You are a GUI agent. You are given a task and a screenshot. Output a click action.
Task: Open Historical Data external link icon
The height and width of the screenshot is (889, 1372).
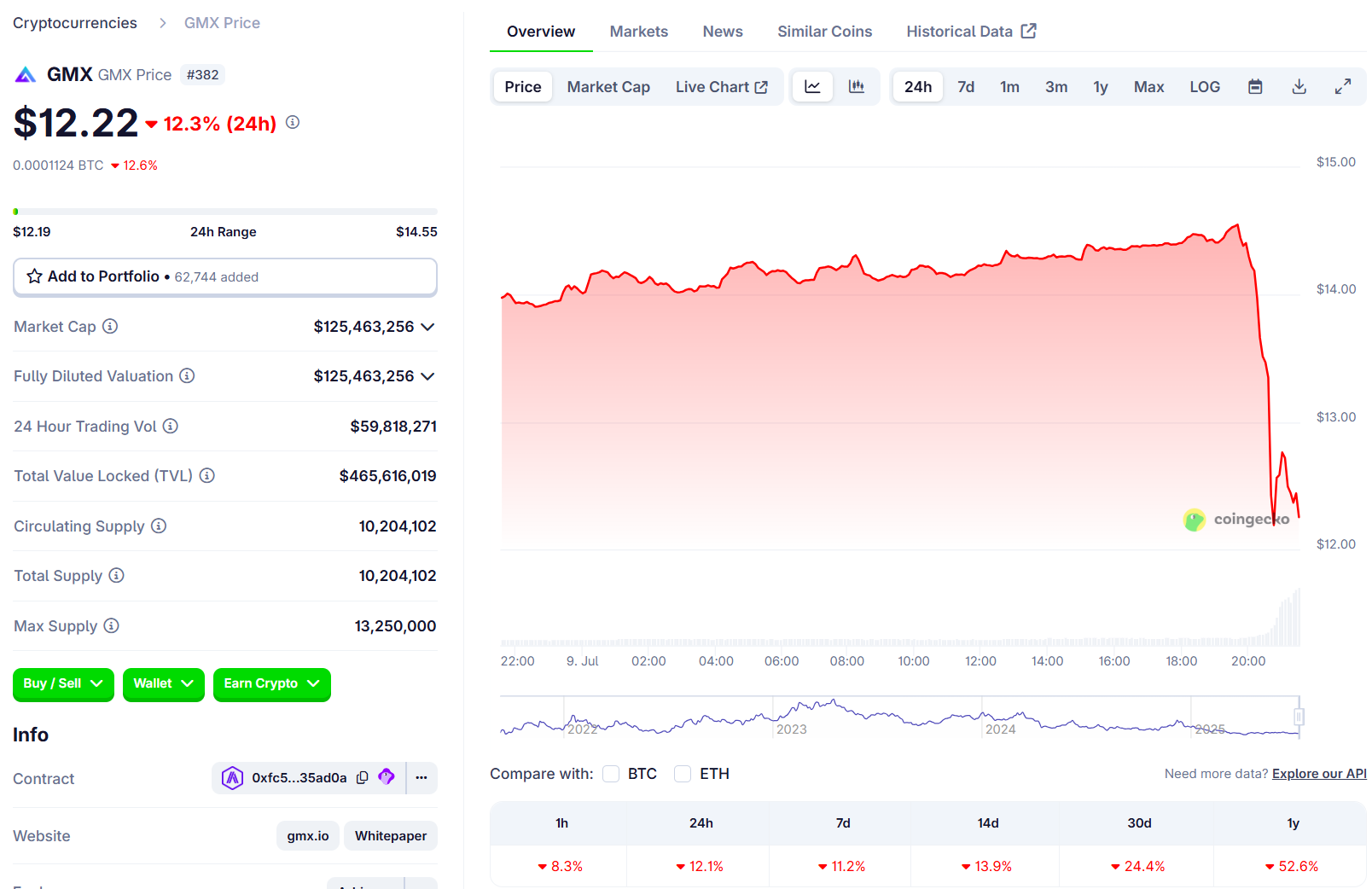click(x=1029, y=31)
